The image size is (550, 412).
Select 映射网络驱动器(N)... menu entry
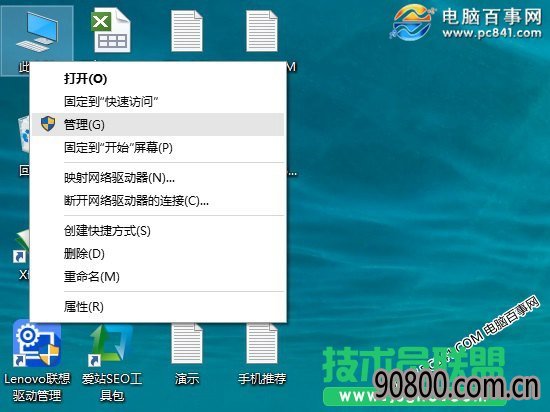pyautogui.click(x=158, y=178)
